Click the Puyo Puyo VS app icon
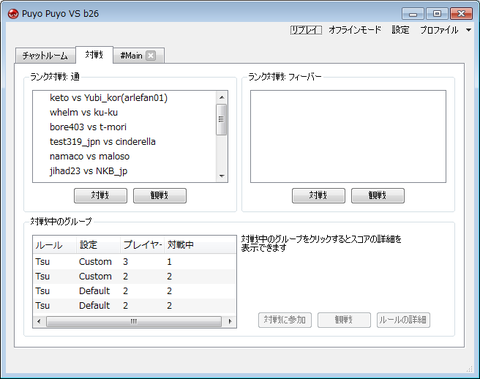This screenshot has width=480, height=379. pyautogui.click(x=13, y=14)
